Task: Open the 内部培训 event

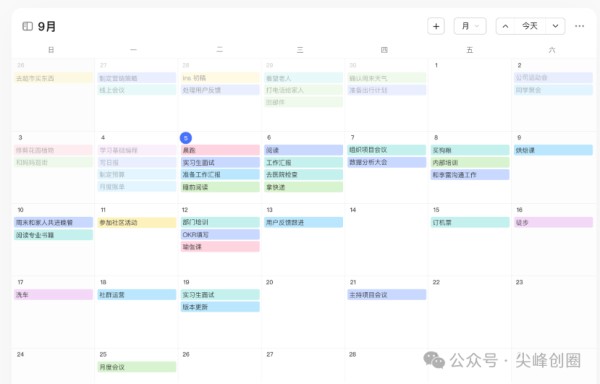Action: (x=470, y=163)
